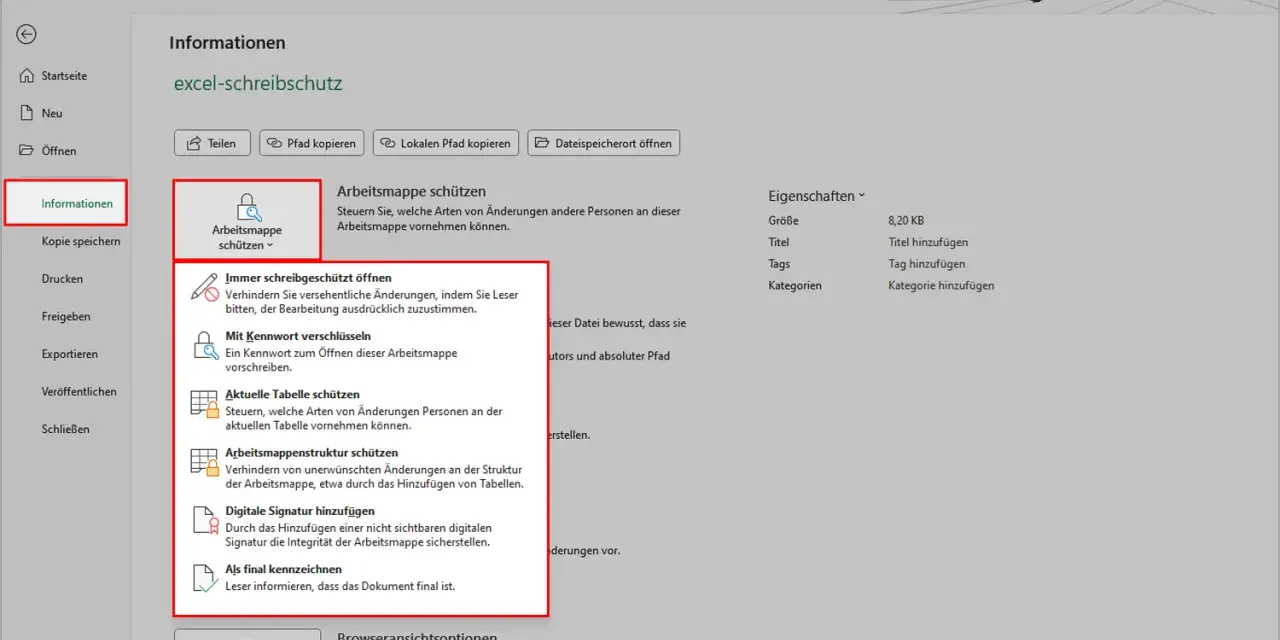This screenshot has height=640, width=1280.
Task: Click the Arbeitsmappe schützen section heading text
Action: (x=411, y=191)
